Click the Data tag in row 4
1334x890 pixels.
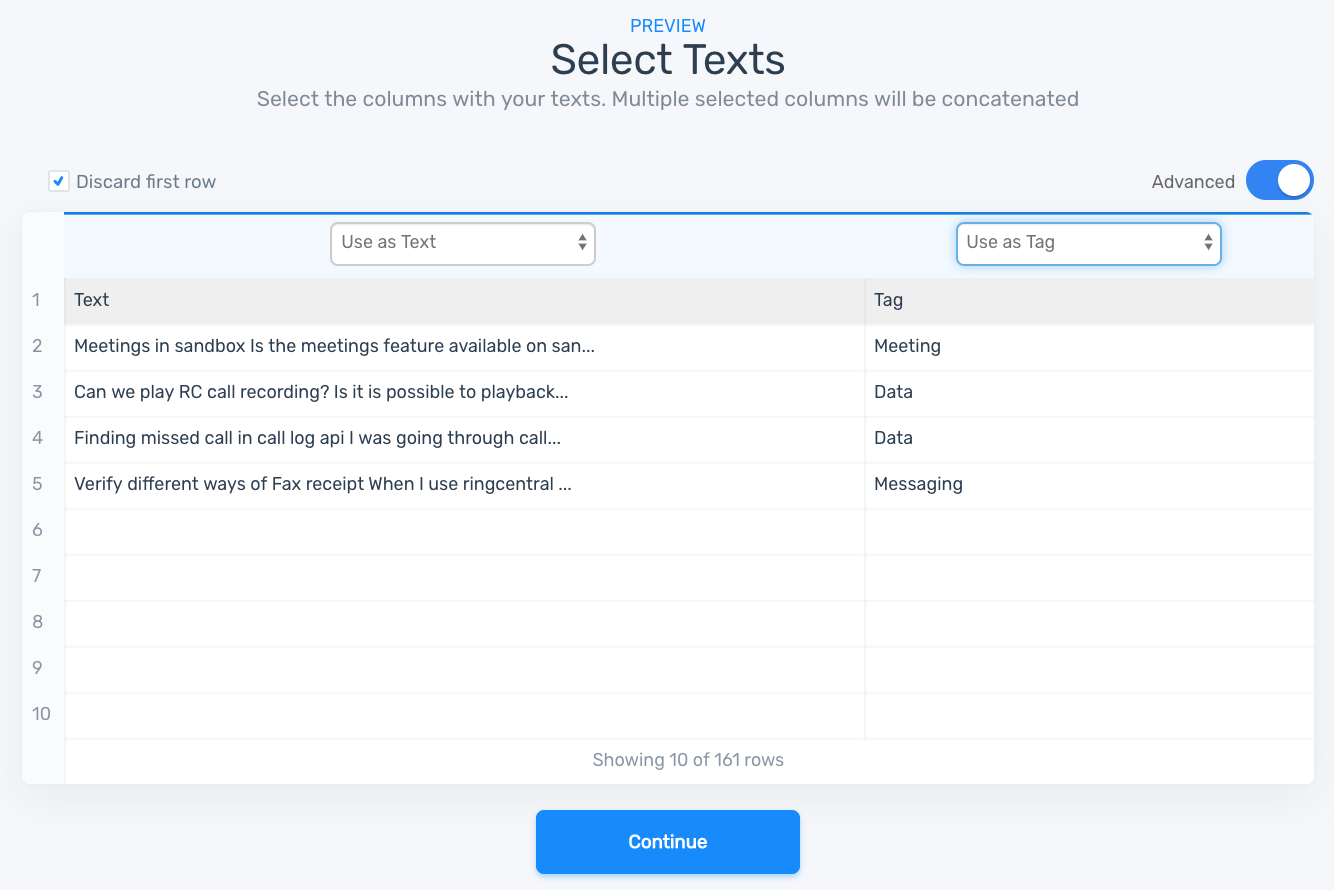[x=893, y=438]
